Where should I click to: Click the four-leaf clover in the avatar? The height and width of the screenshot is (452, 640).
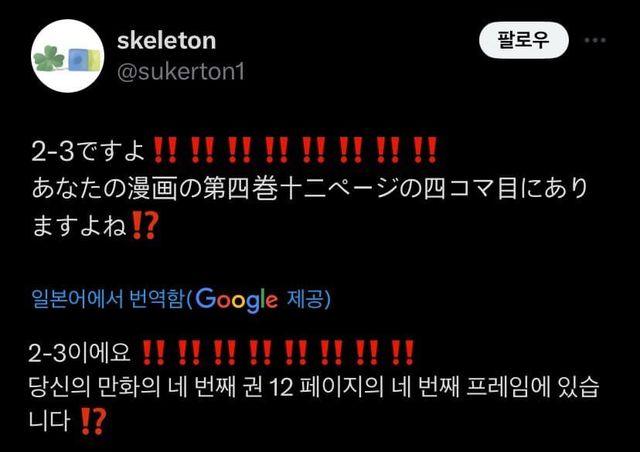(x=49, y=60)
